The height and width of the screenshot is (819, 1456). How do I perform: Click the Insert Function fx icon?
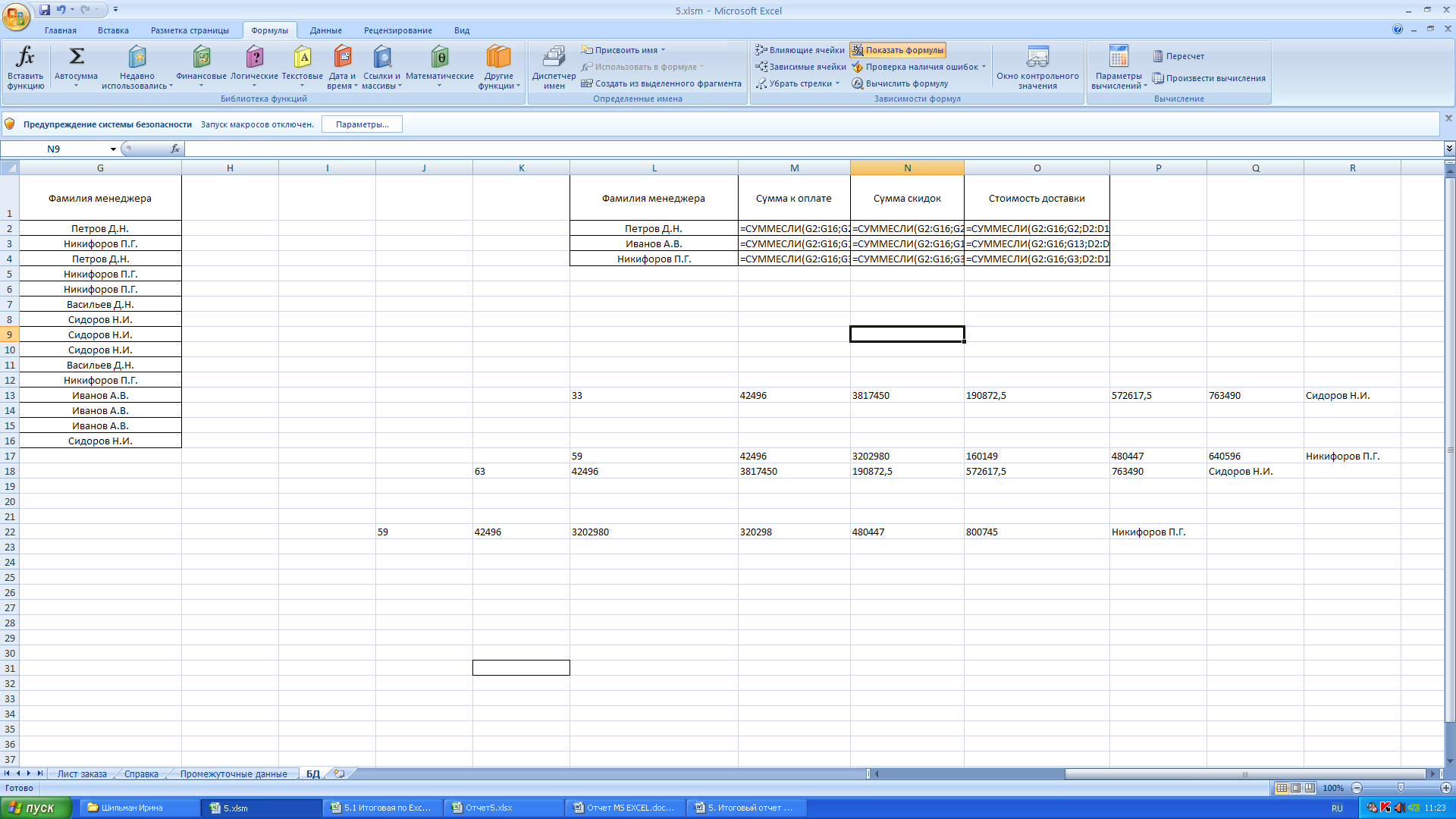(x=25, y=57)
